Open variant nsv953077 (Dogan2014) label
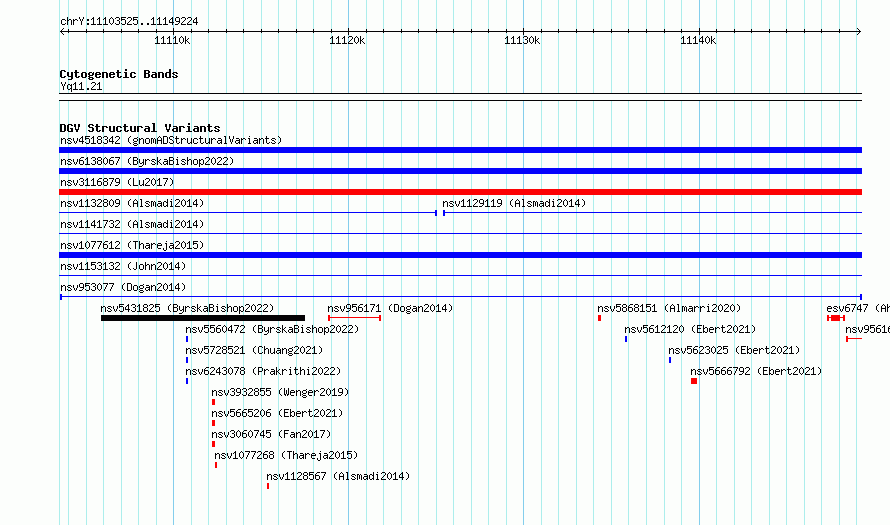 123,287
